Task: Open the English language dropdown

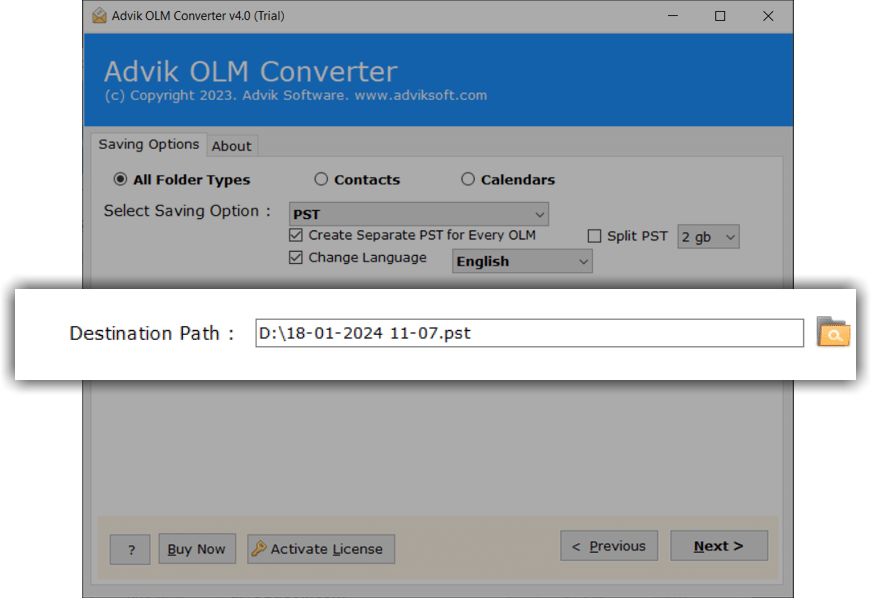Action: (522, 261)
